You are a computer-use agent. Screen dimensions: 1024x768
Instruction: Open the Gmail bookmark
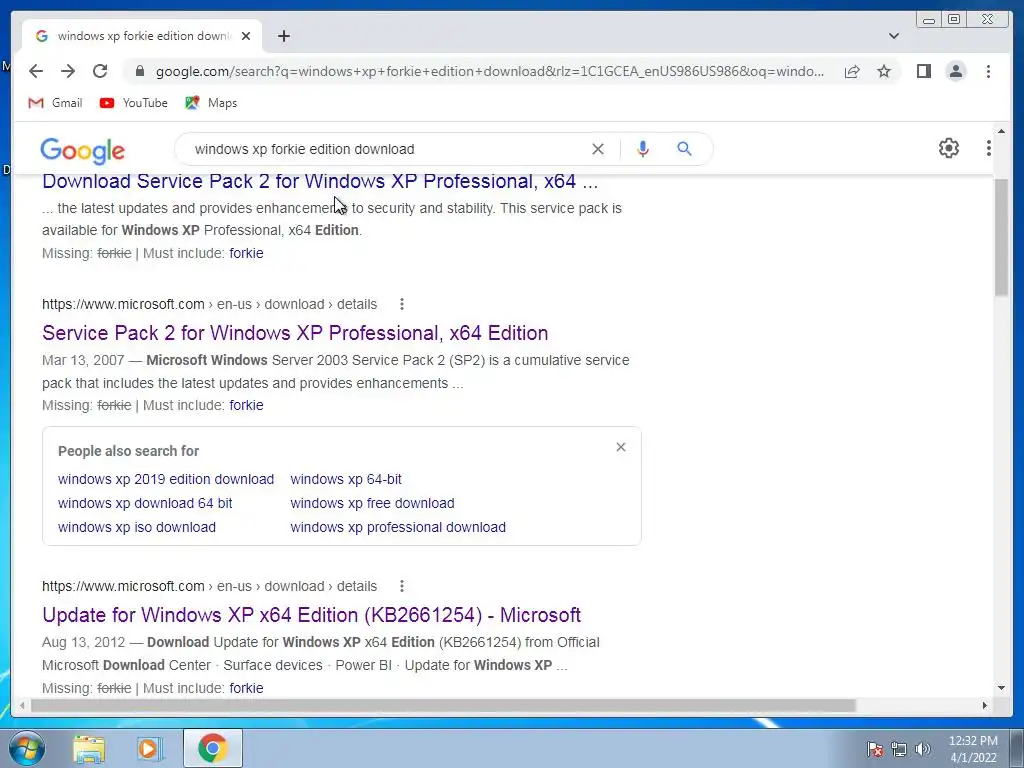pyautogui.click(x=56, y=103)
